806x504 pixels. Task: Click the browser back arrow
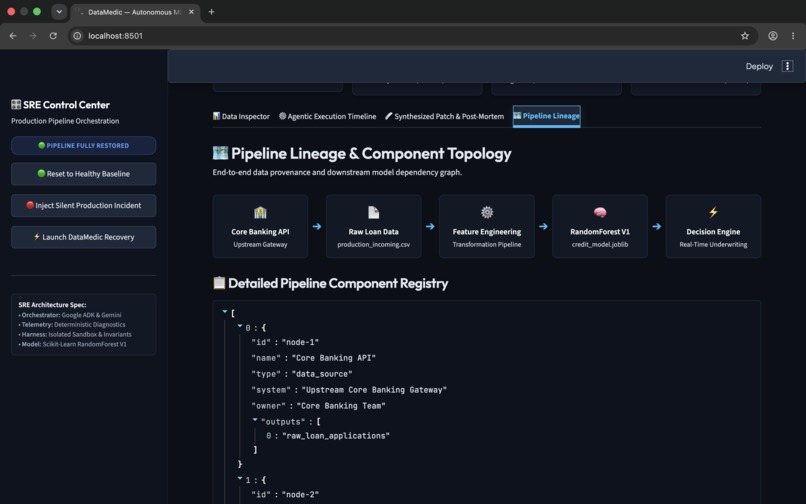[x=13, y=36]
